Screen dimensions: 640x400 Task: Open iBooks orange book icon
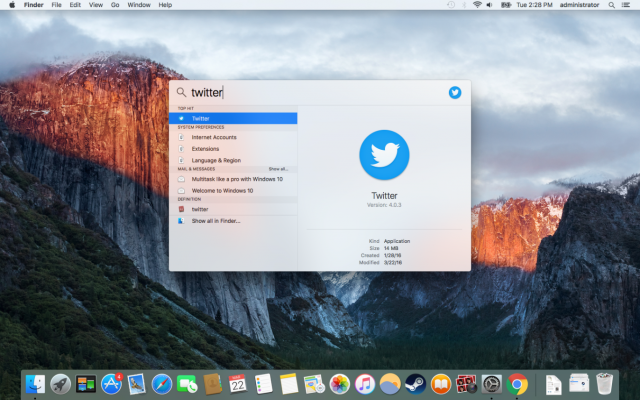pos(441,384)
